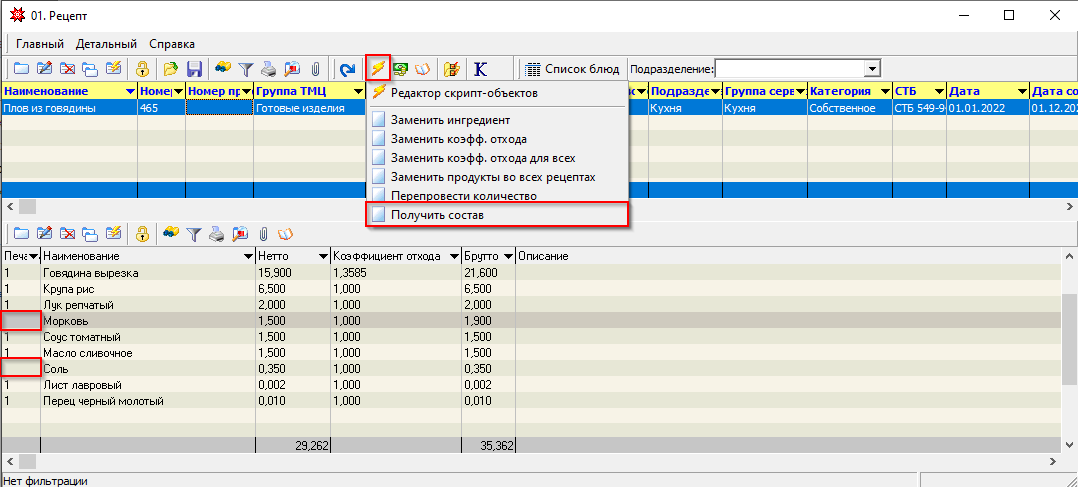Click the lightning script-objects toolbar icon
Screen dimensions: 1078x487
click(x=378, y=68)
